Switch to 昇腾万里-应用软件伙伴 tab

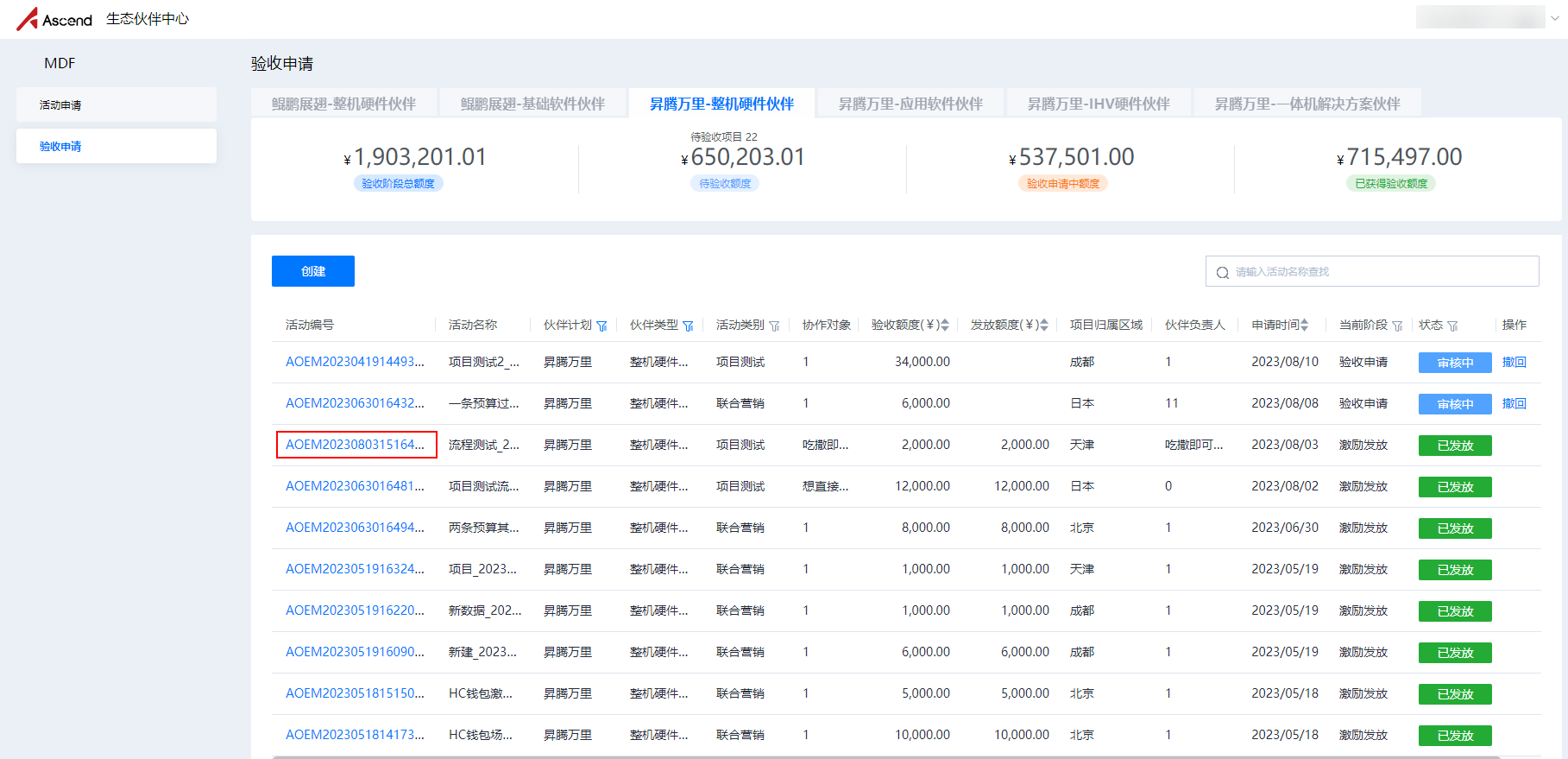[910, 104]
